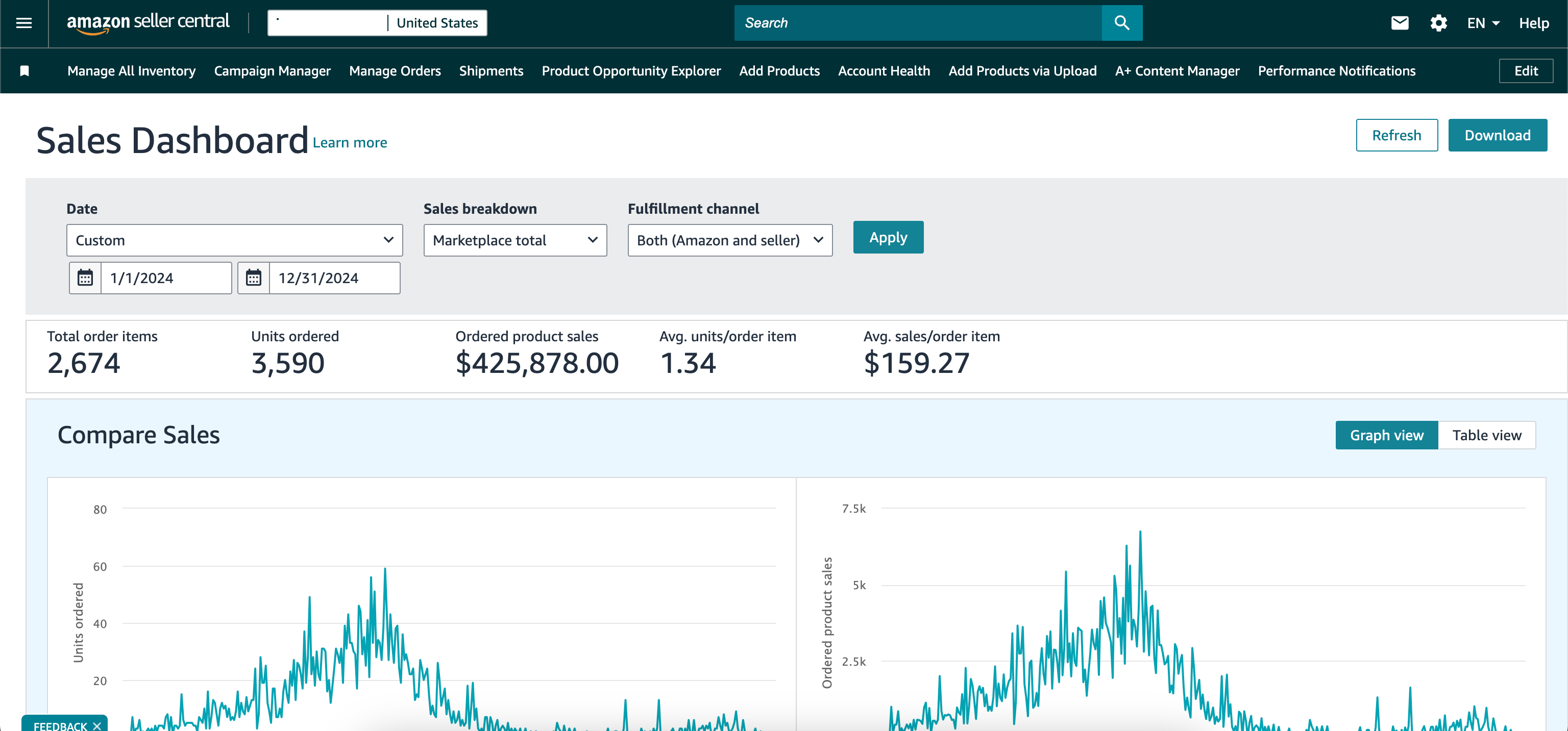Open the start date calendar picker
Viewport: 1568px width, 731px height.
[x=85, y=278]
